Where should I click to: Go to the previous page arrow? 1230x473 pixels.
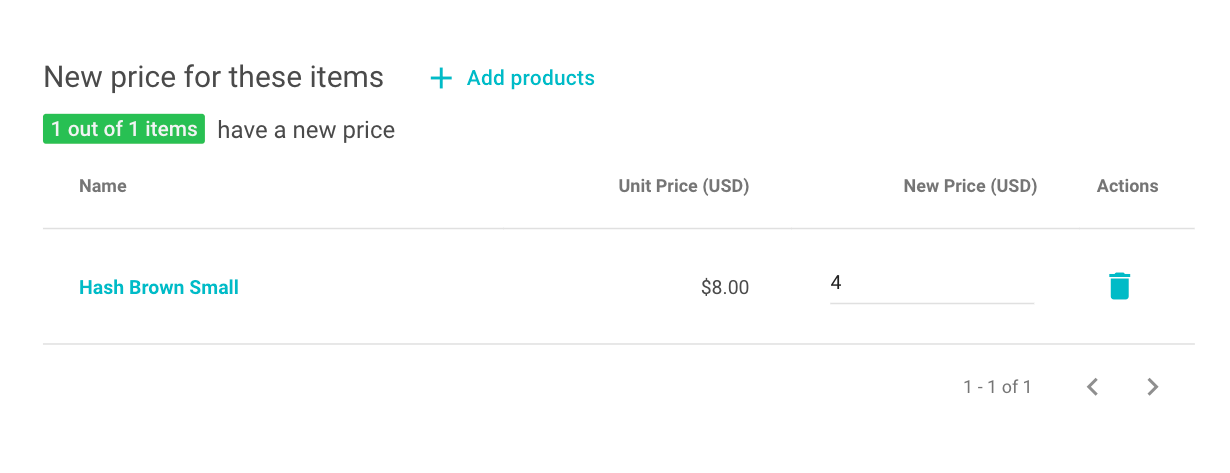(1093, 387)
